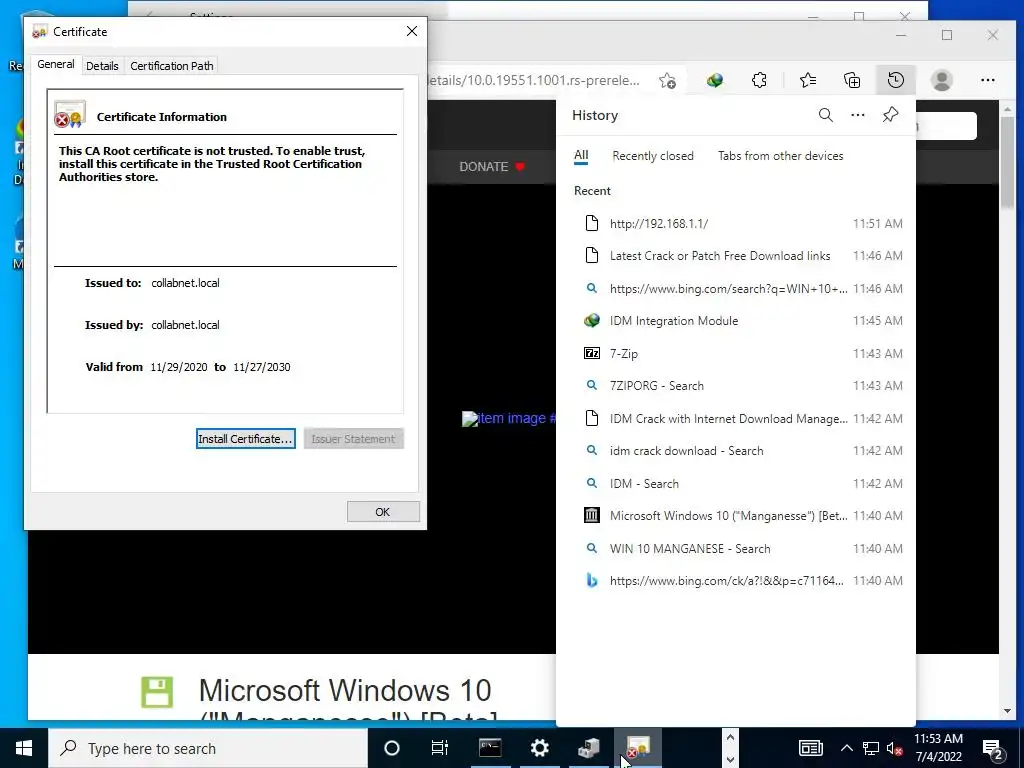Screen dimensions: 1024x768
Task: Select the General tab
Action: pos(56,64)
